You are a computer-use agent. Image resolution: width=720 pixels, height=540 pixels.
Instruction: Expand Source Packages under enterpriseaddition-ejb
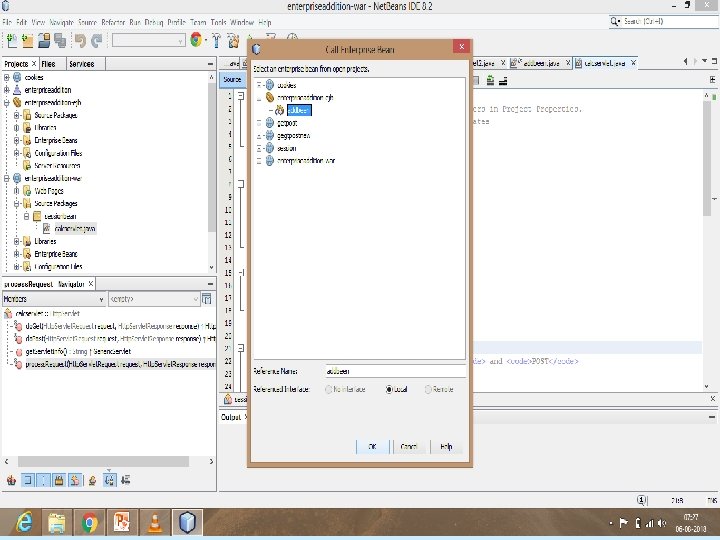click(17, 115)
